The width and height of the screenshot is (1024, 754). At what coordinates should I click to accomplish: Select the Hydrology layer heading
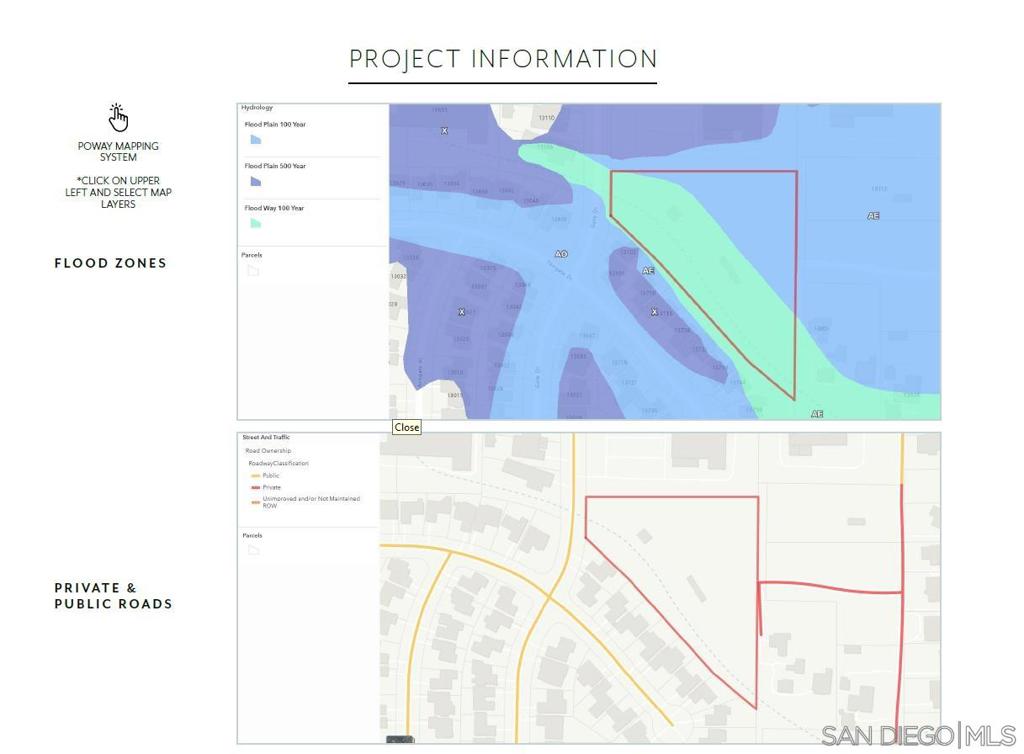[257, 108]
